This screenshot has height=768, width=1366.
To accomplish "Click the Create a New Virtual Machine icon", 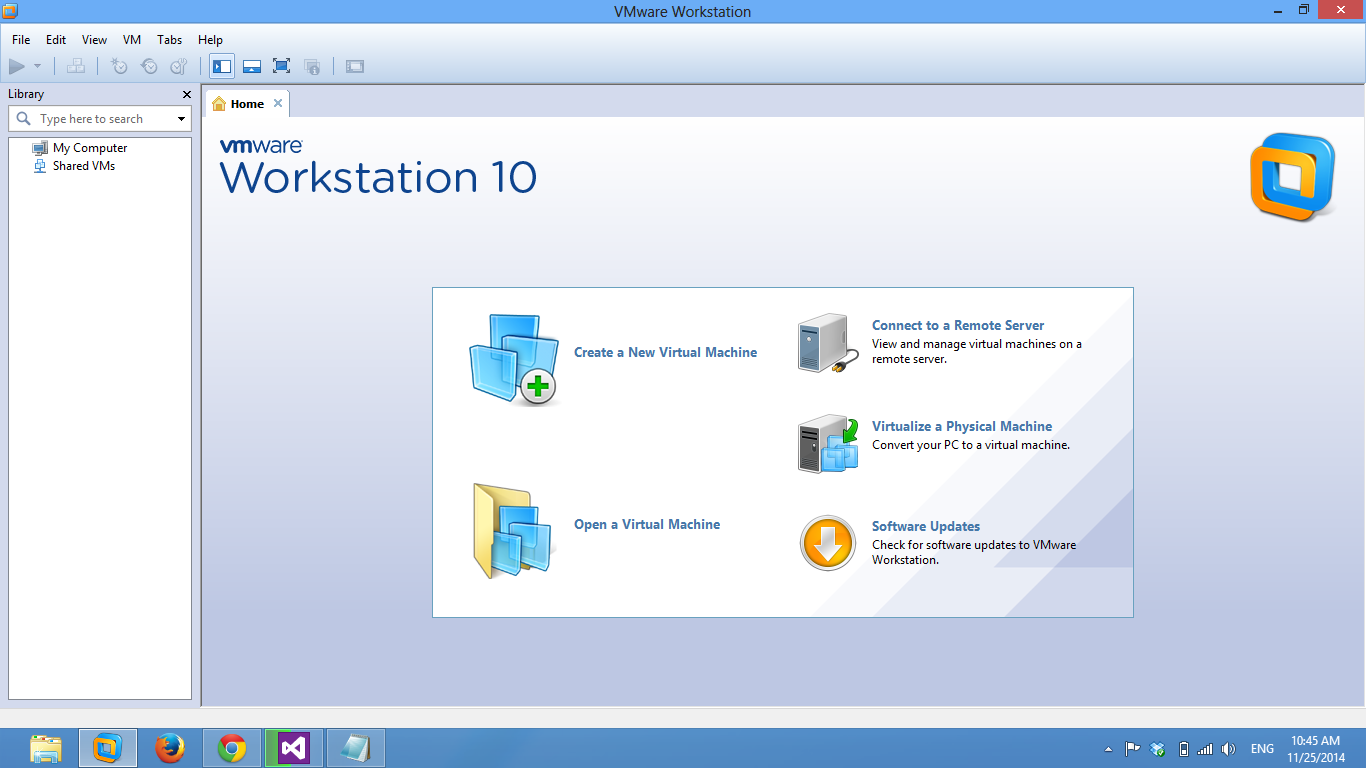I will click(513, 355).
